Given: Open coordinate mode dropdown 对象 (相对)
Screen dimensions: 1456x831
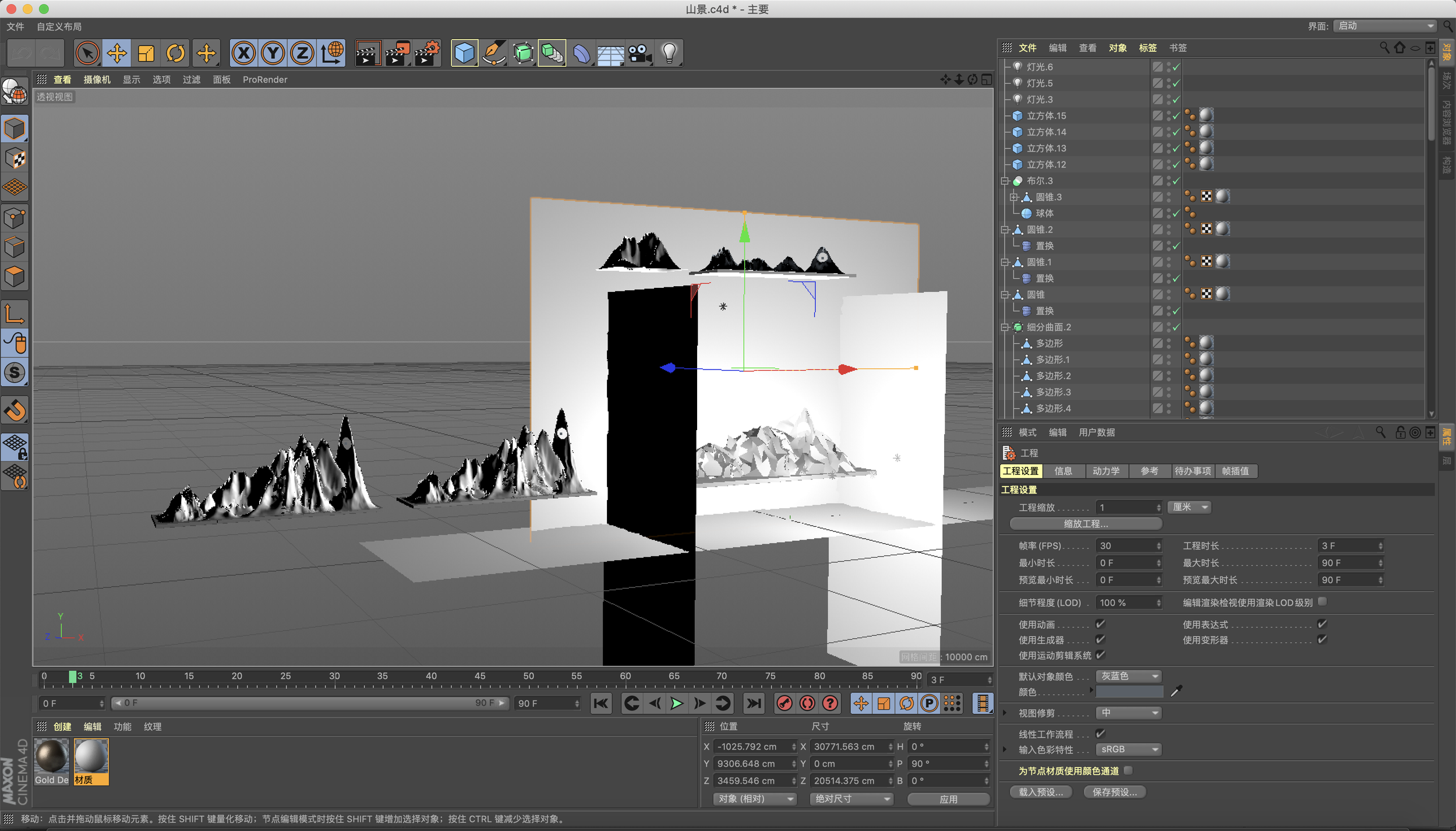Looking at the screenshot, I should [755, 799].
